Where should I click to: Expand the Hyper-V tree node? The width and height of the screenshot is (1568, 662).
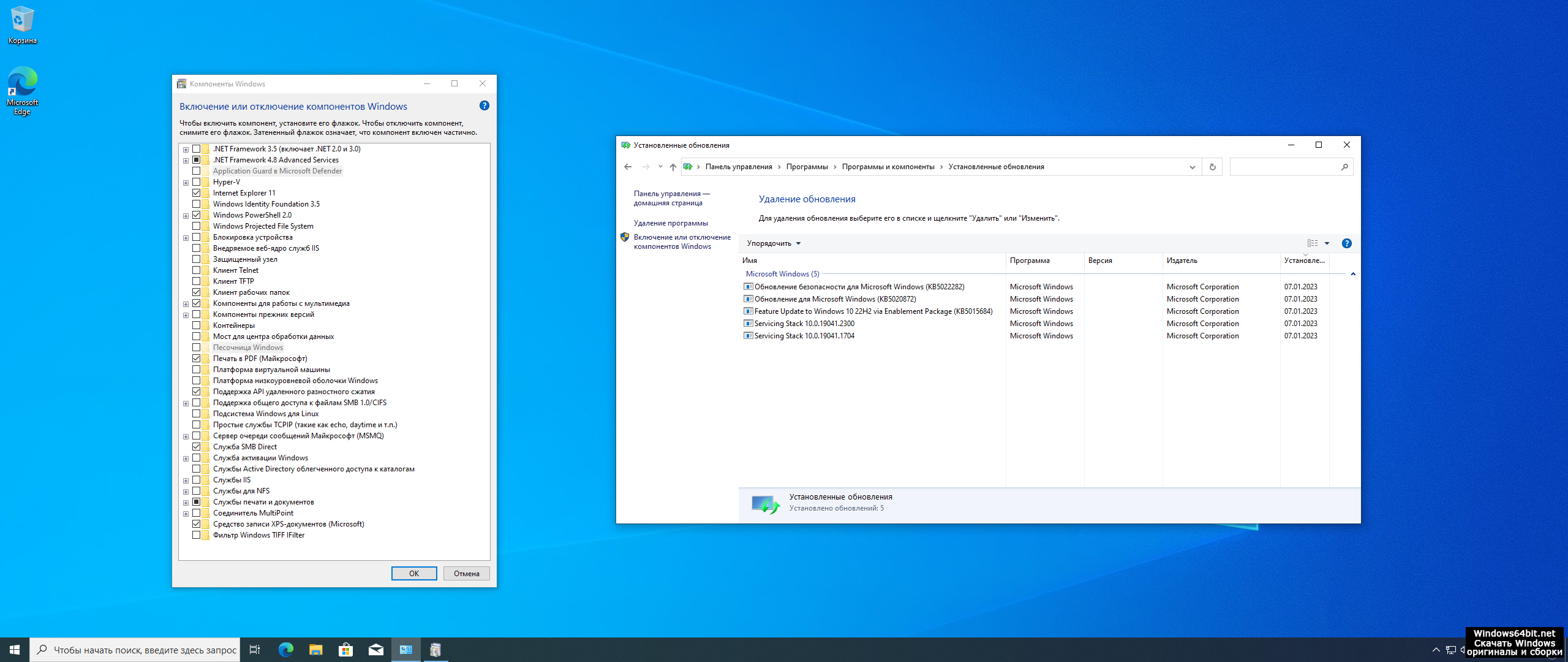[x=186, y=183]
